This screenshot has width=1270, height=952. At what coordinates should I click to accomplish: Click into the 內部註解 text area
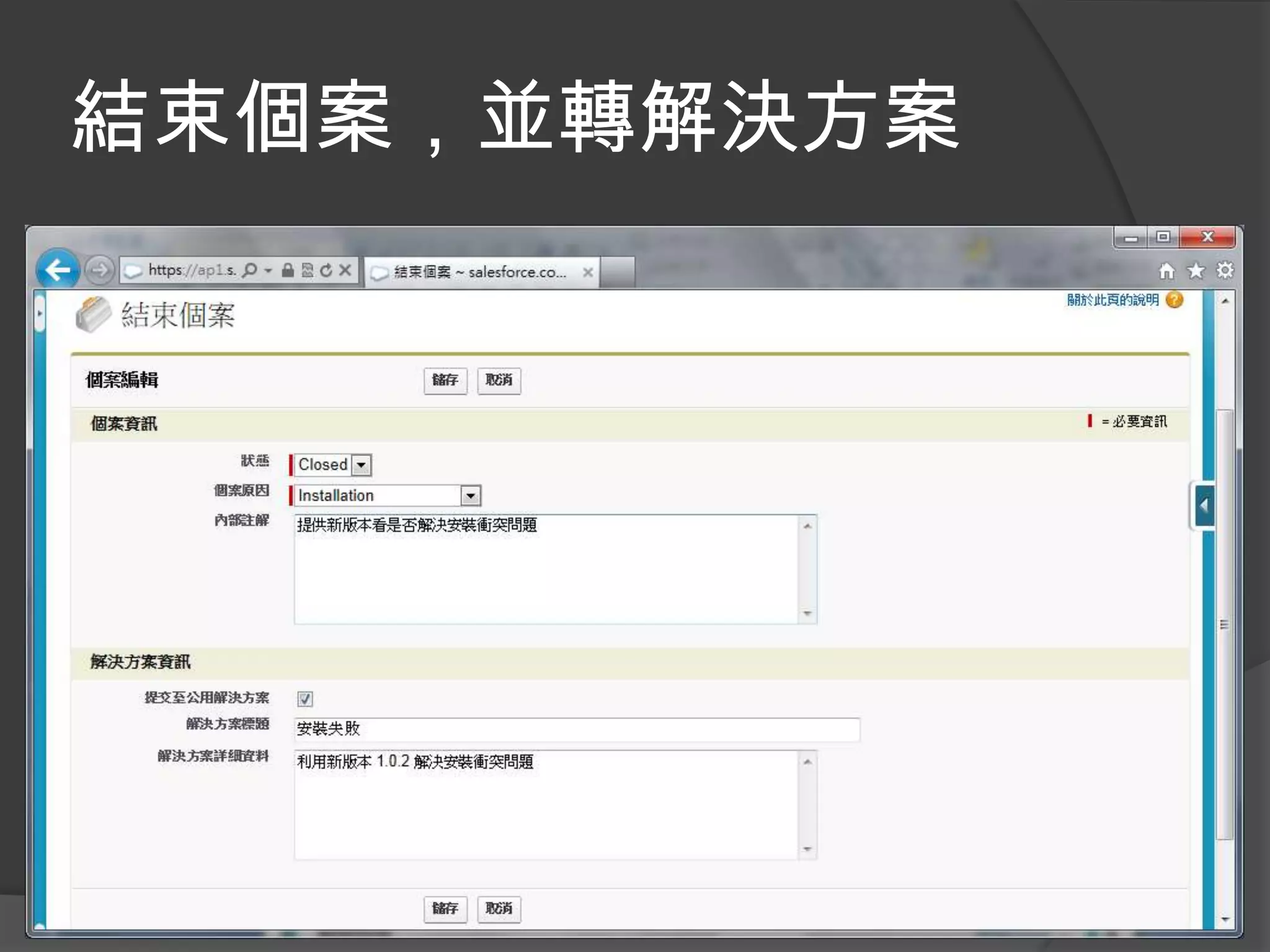pos(555,569)
